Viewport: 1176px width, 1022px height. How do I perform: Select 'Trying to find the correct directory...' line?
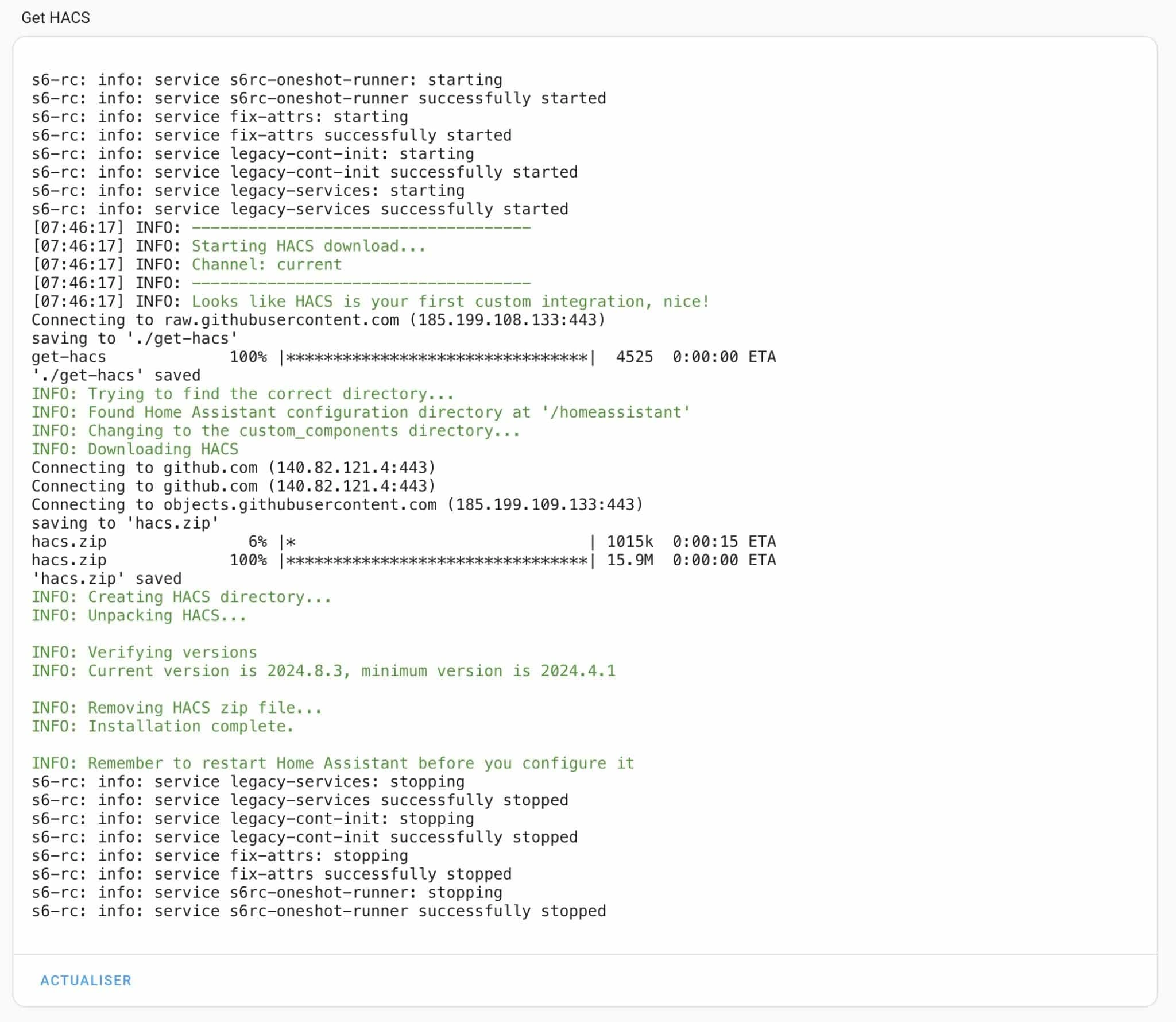(x=243, y=394)
